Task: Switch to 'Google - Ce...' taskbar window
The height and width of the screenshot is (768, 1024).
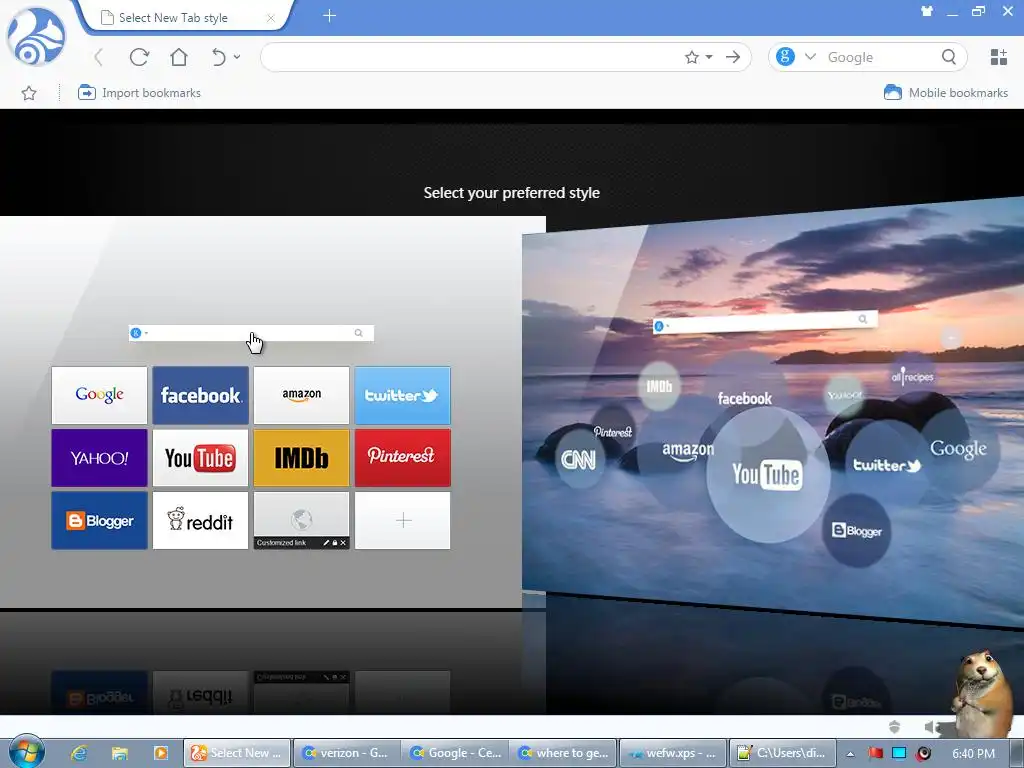Action: coord(454,753)
